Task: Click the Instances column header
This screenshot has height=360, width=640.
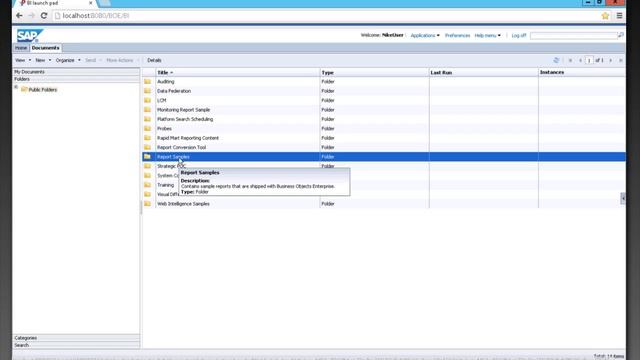Action: pyautogui.click(x=582, y=73)
